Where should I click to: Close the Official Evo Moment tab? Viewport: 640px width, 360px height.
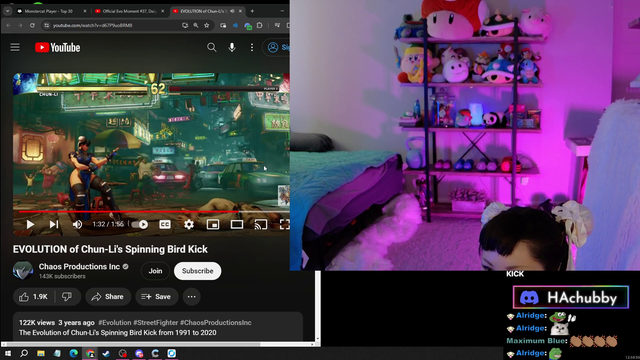pyautogui.click(x=162, y=11)
